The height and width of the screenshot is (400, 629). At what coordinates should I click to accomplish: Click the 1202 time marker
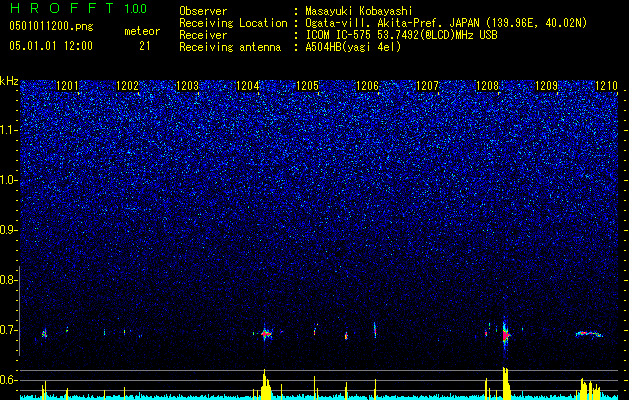pyautogui.click(x=127, y=86)
